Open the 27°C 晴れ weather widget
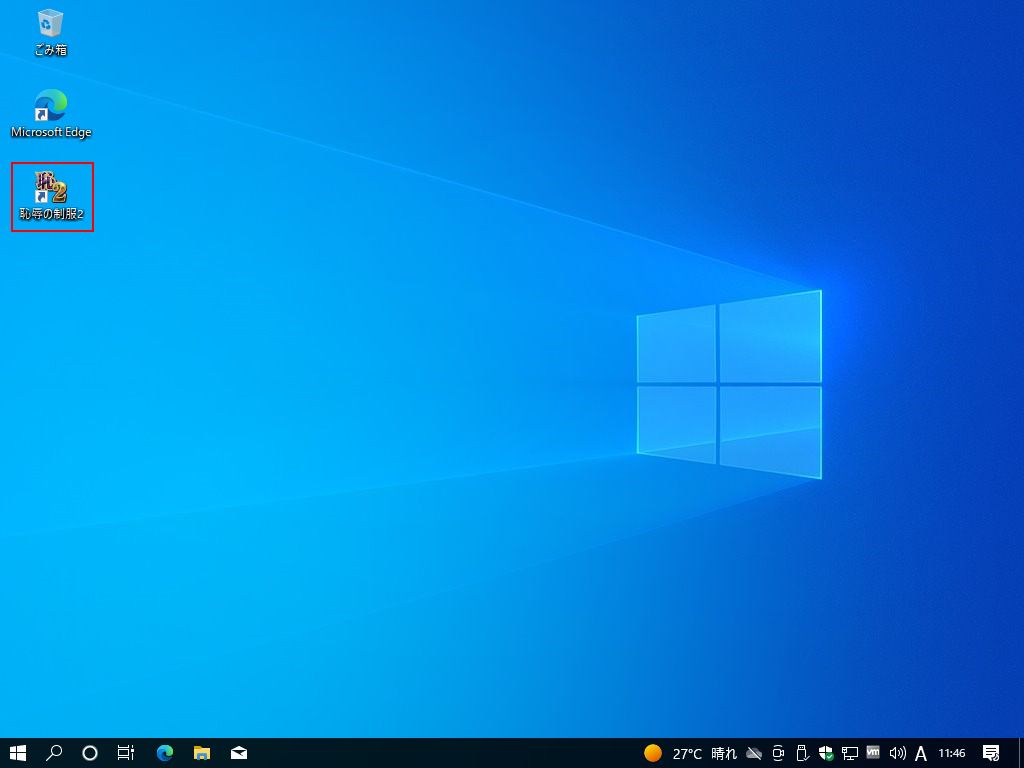 coord(690,754)
